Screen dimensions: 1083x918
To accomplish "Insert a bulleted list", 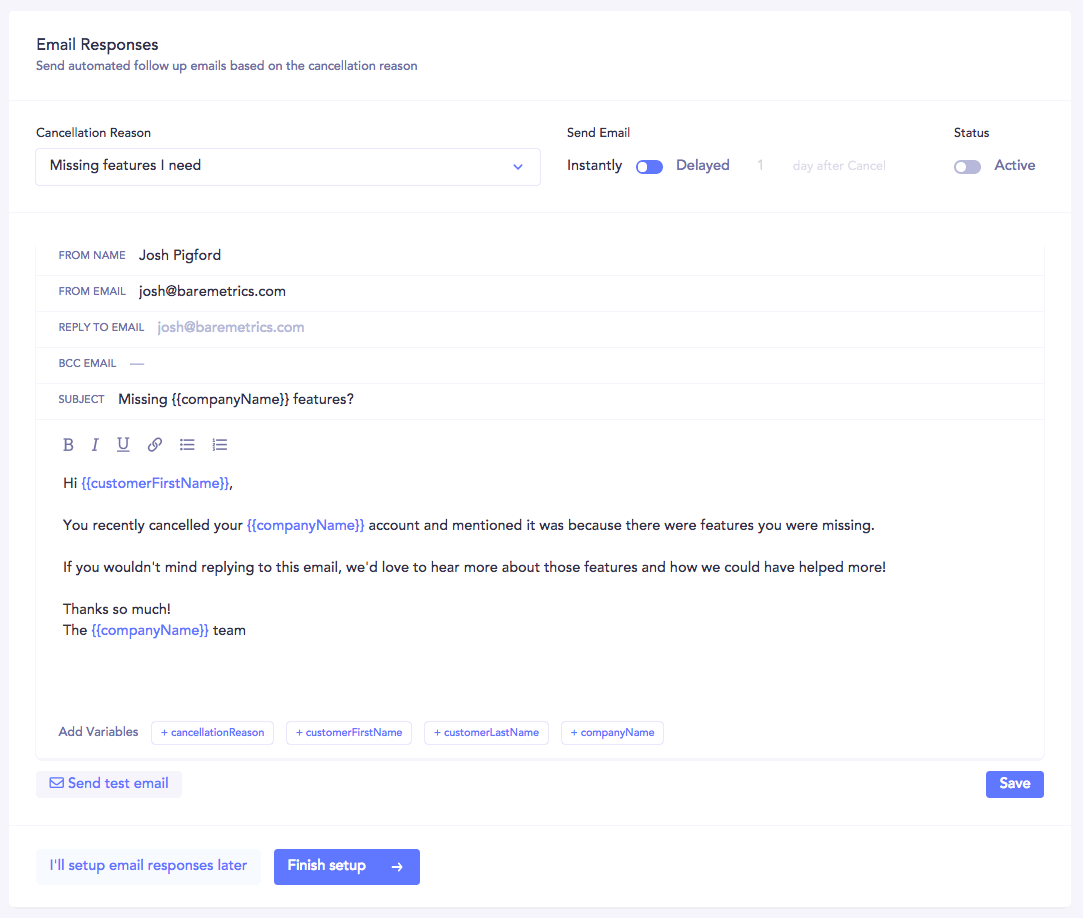I will pos(187,445).
